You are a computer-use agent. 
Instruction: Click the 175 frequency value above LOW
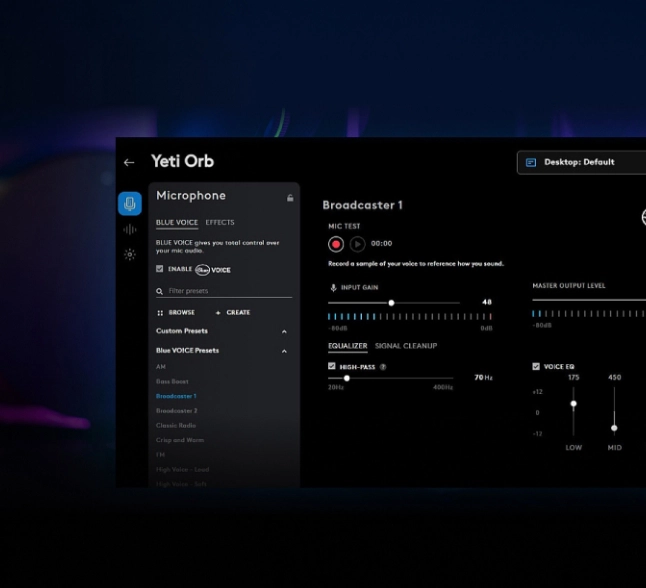point(573,377)
